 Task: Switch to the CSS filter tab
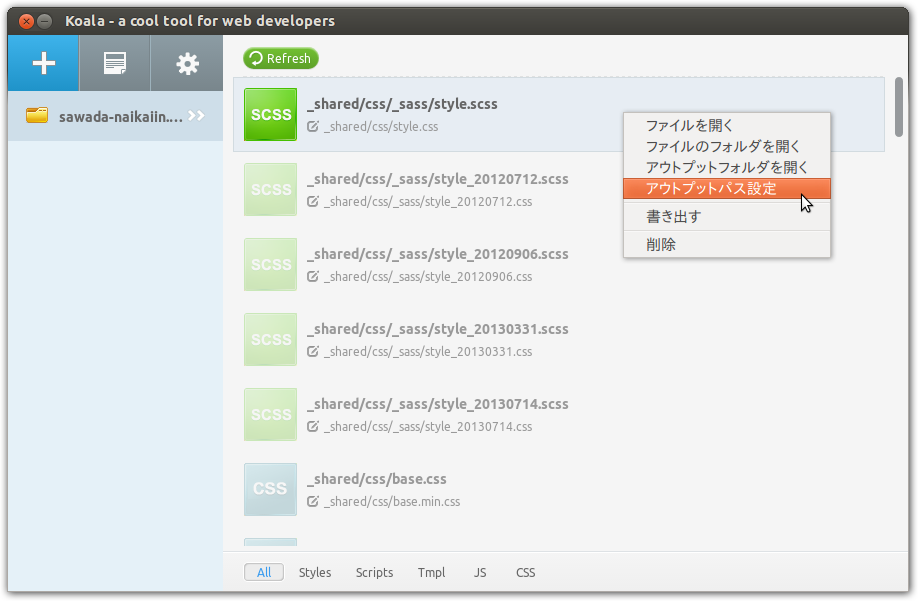coord(525,572)
